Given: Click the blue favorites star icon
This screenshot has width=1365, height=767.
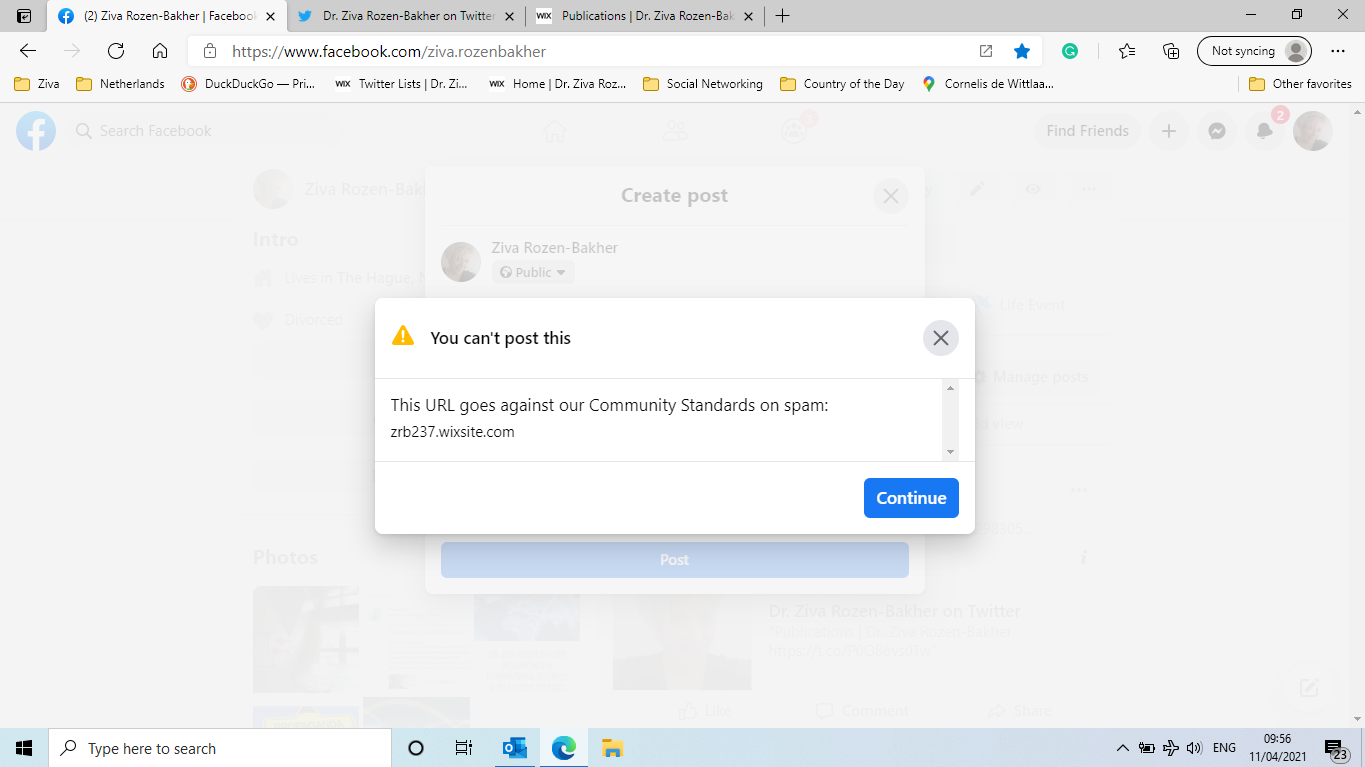Looking at the screenshot, I should coord(1021,51).
